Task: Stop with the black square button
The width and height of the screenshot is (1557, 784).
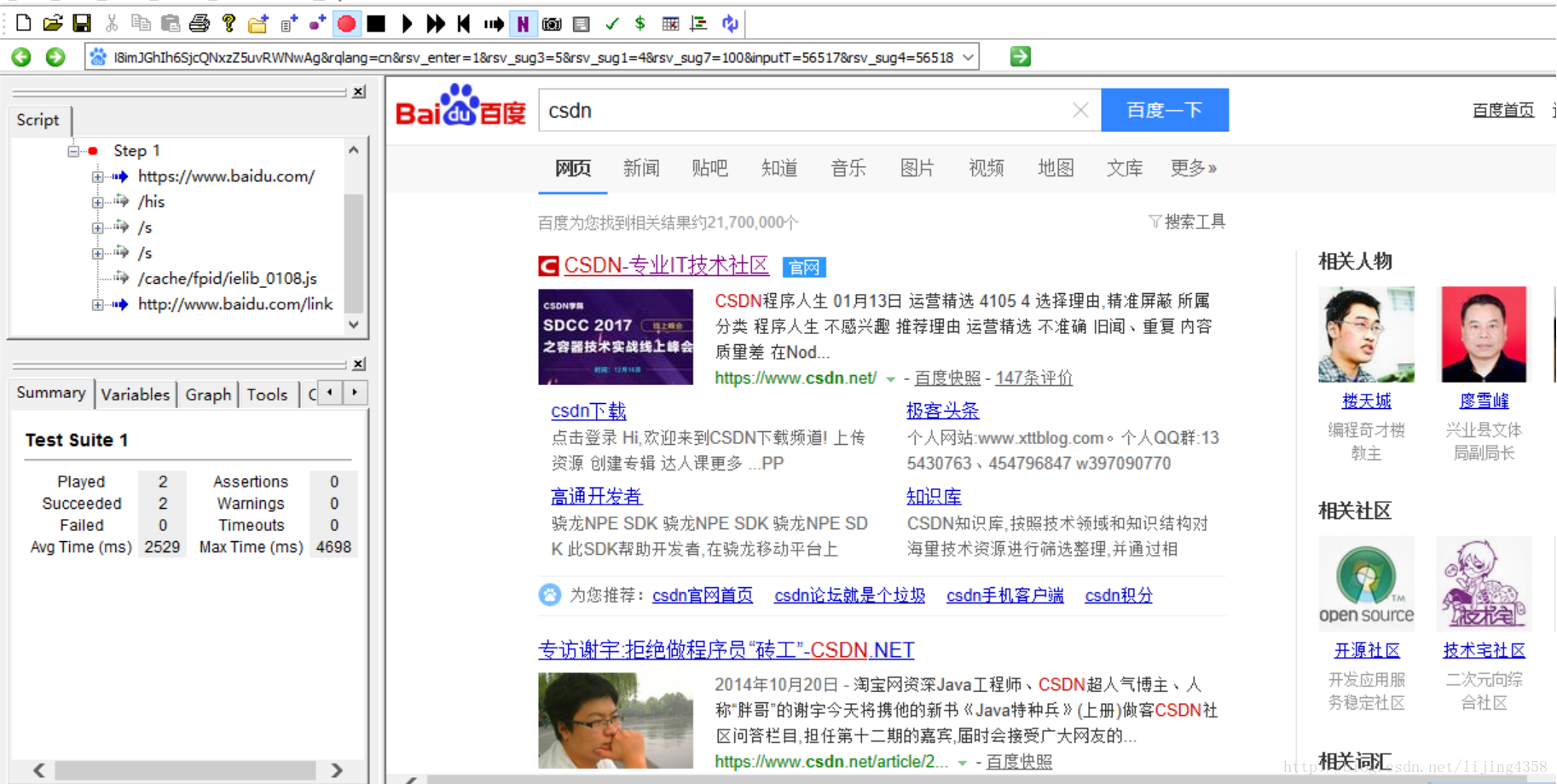Action: point(376,23)
